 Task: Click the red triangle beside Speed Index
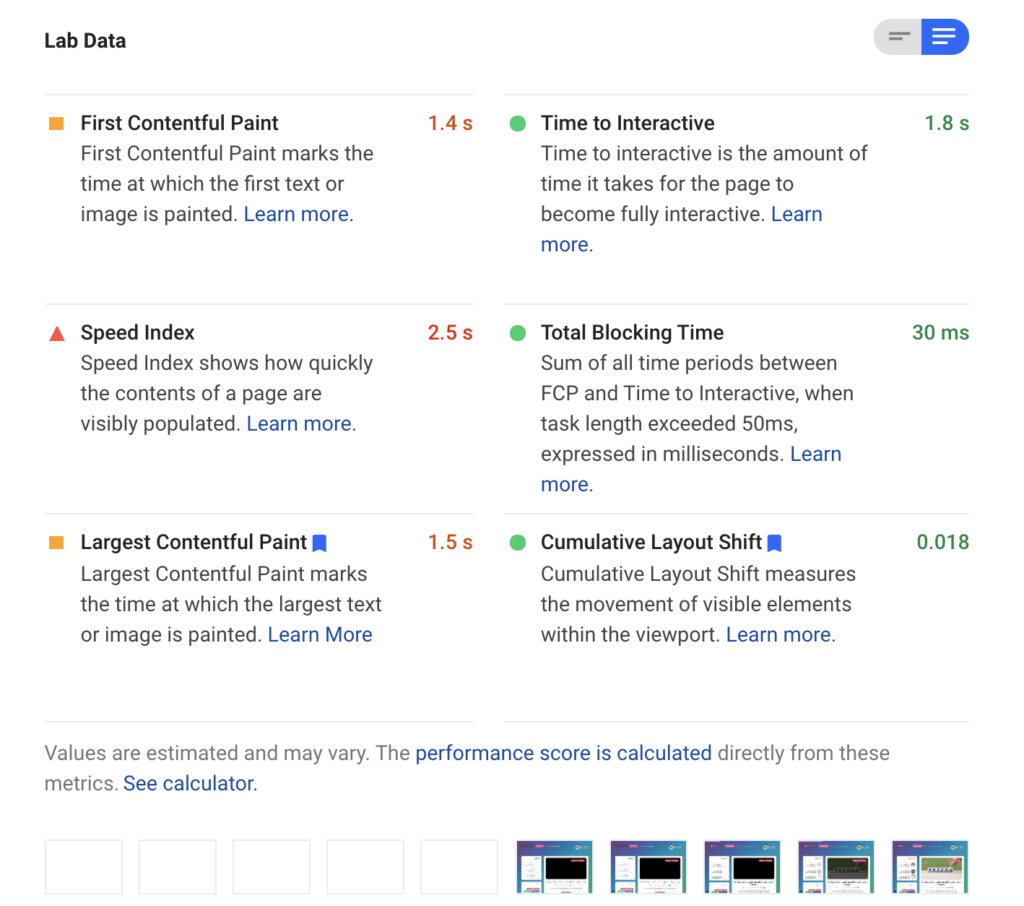coord(57,334)
